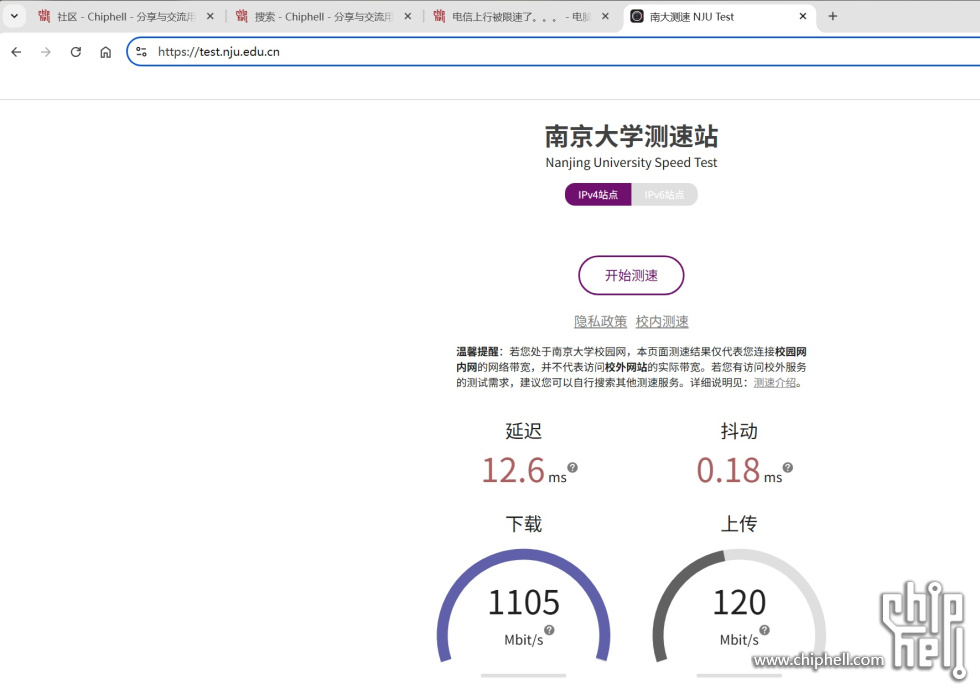The height and width of the screenshot is (695, 980).
Task: Click the browser forward arrow
Action: (46, 52)
